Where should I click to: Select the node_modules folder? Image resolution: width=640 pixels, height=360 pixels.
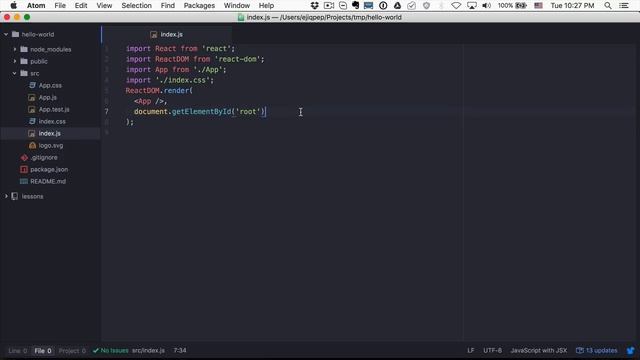[50, 49]
